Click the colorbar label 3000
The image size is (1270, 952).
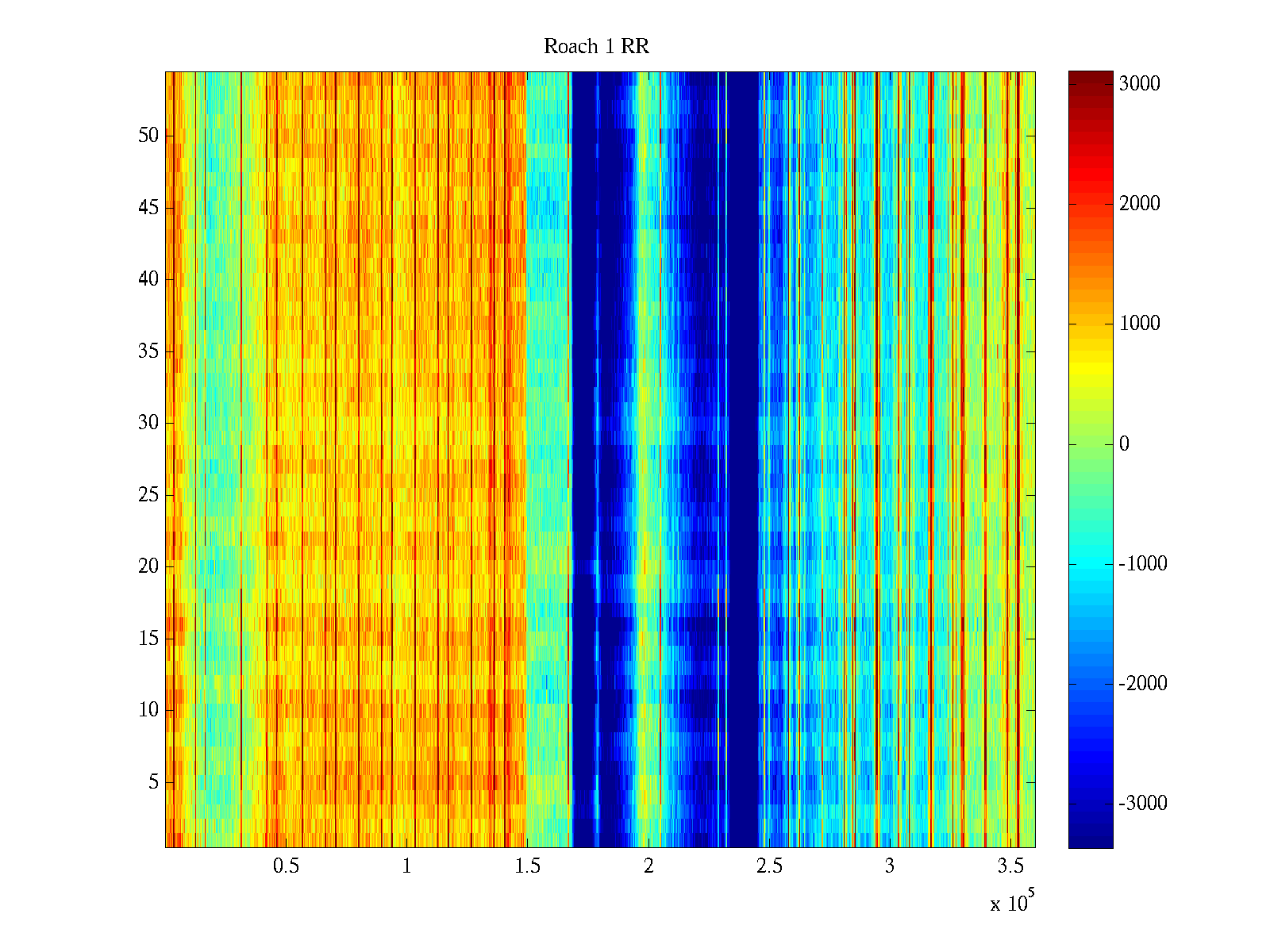pyautogui.click(x=1139, y=84)
